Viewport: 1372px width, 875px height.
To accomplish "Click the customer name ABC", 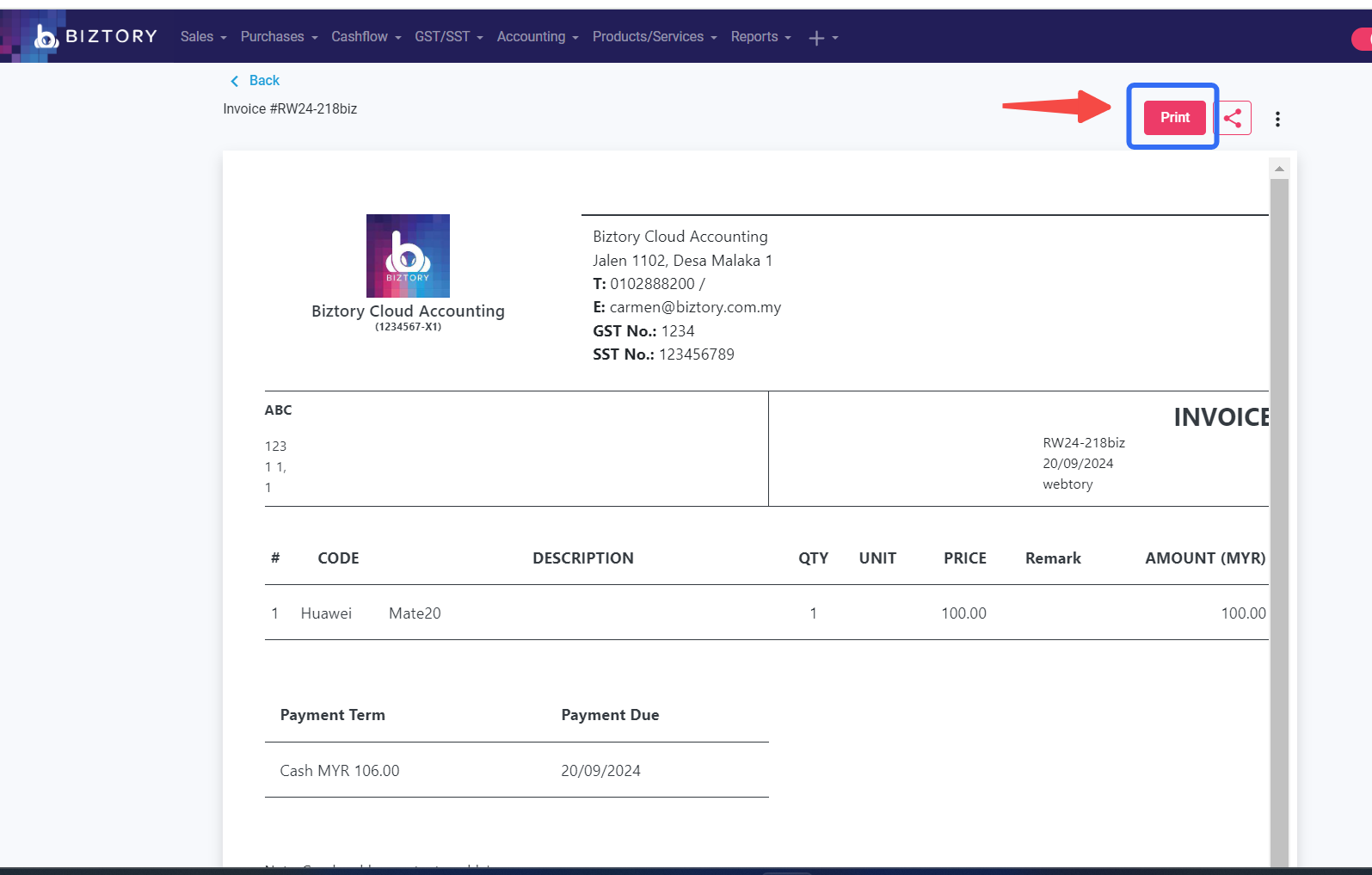I will pos(278,410).
